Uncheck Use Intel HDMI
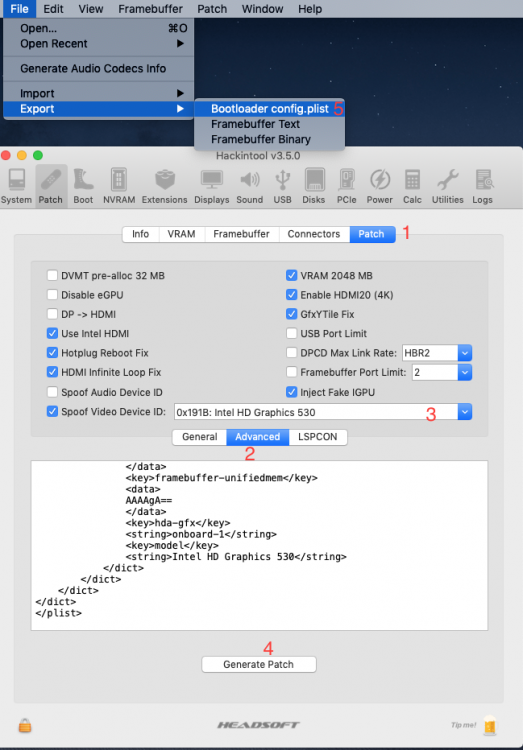Screen dimensions: 523x750 coord(52,333)
